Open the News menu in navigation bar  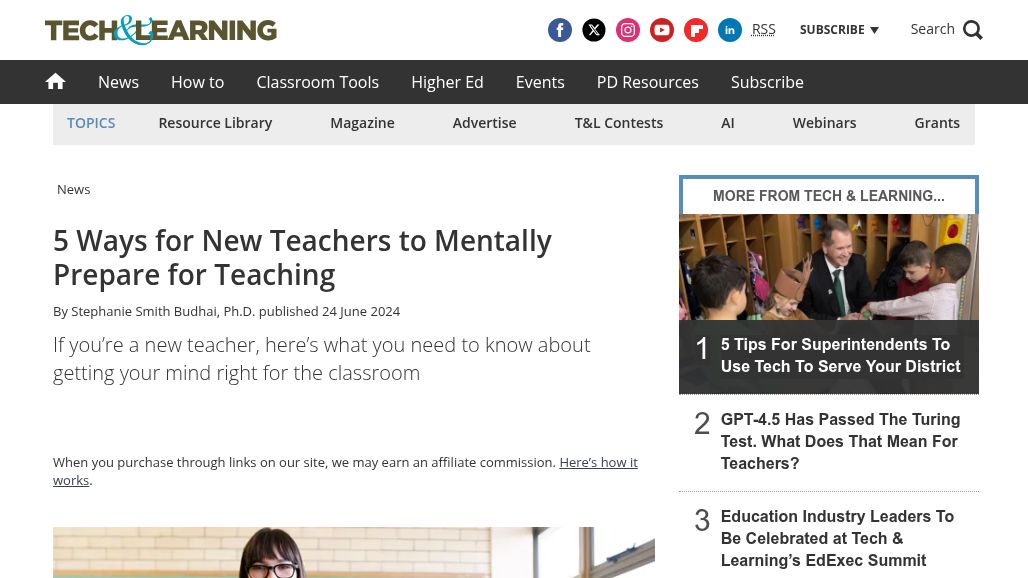[119, 82]
